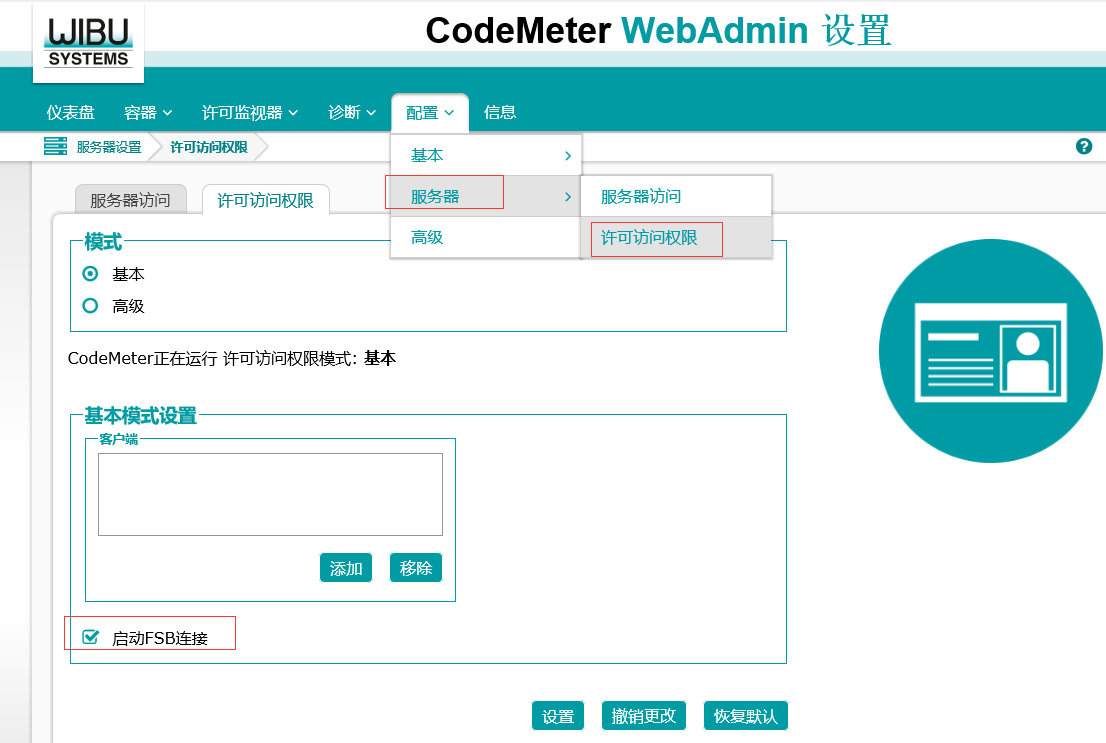
Task: Expand the 许可监视器 menu dropdown
Action: click(250, 113)
